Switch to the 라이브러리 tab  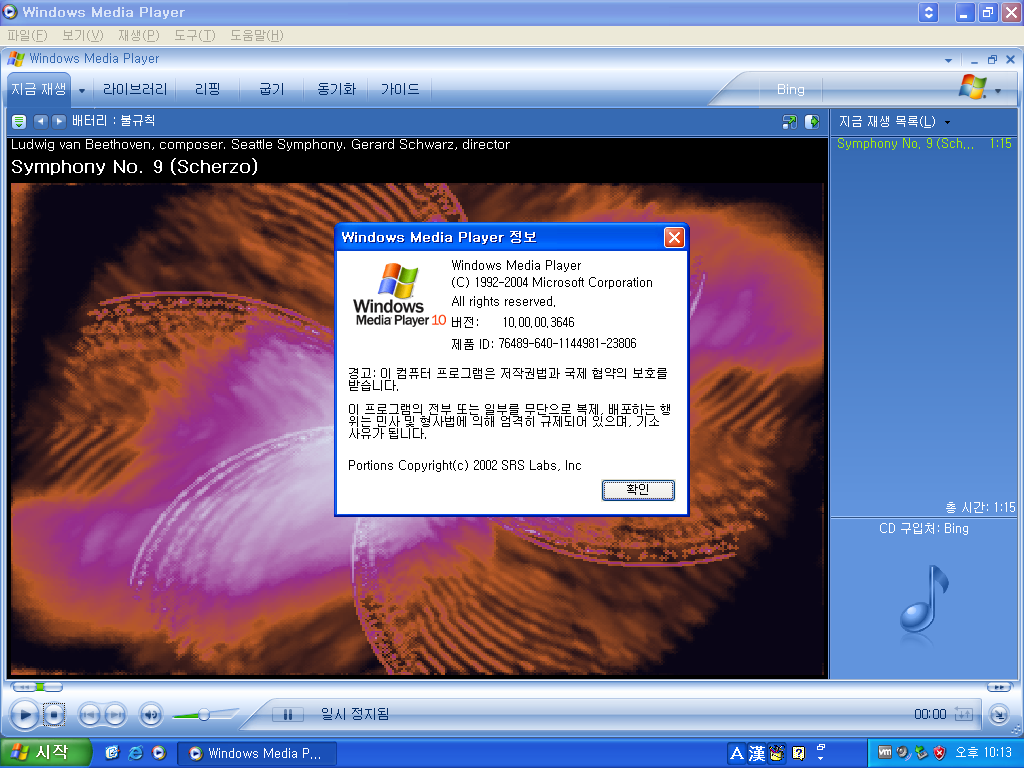(x=135, y=89)
